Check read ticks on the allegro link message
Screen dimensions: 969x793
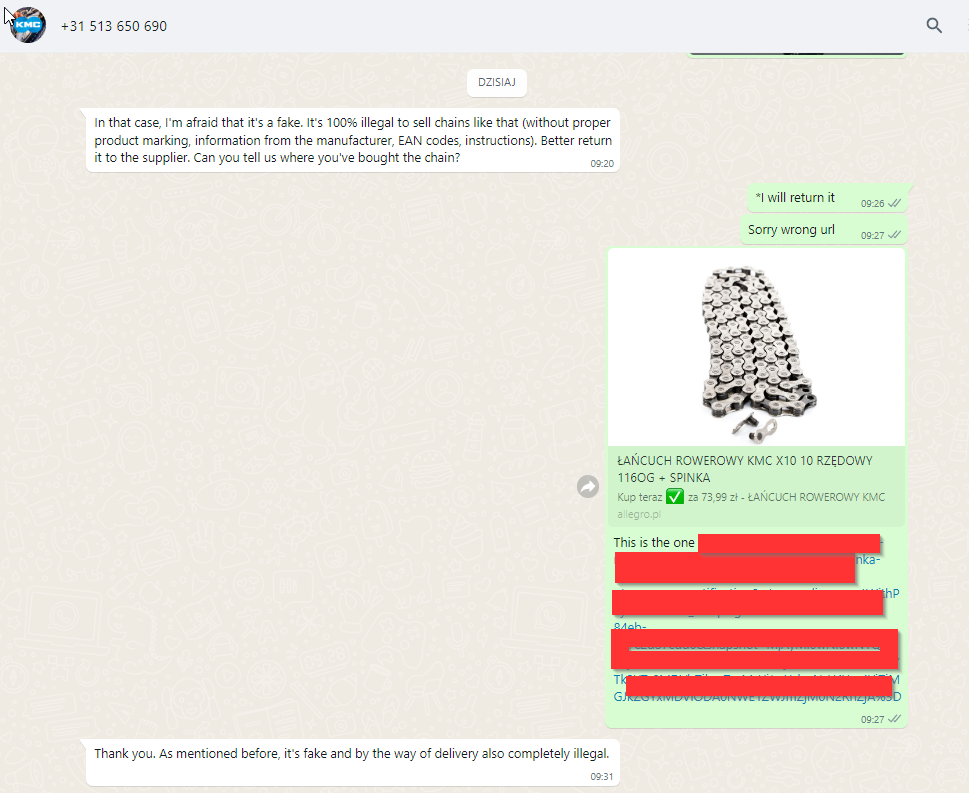pyautogui.click(x=894, y=719)
